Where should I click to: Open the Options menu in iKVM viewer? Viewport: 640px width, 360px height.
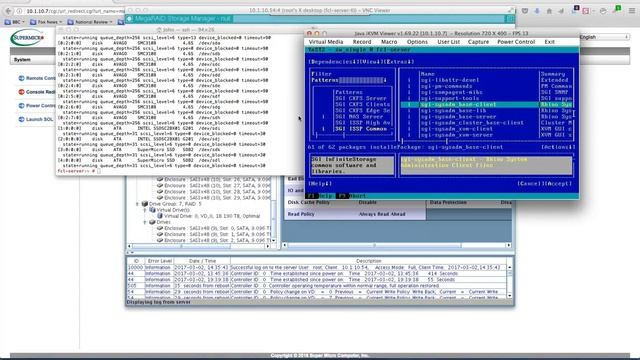pos(417,42)
